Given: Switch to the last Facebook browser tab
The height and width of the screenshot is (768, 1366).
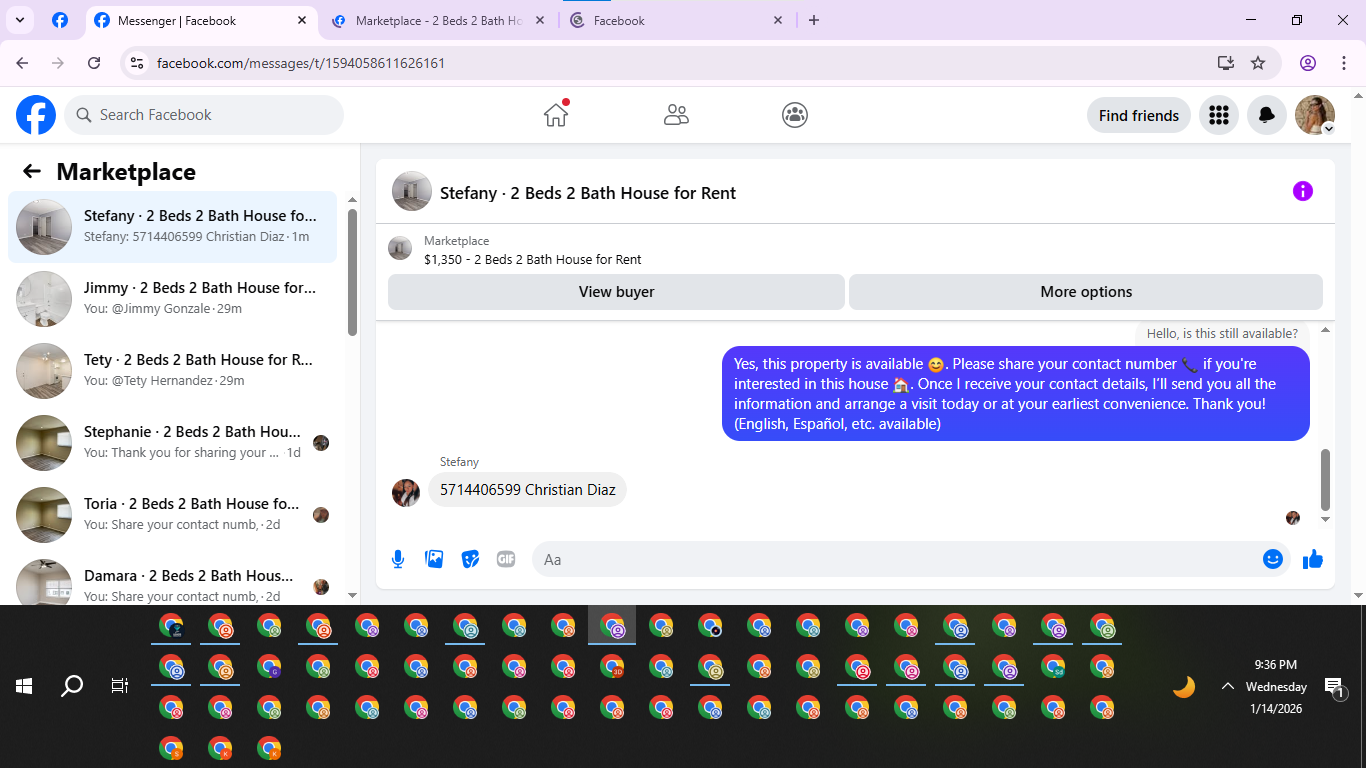Looking at the screenshot, I should tap(676, 20).
